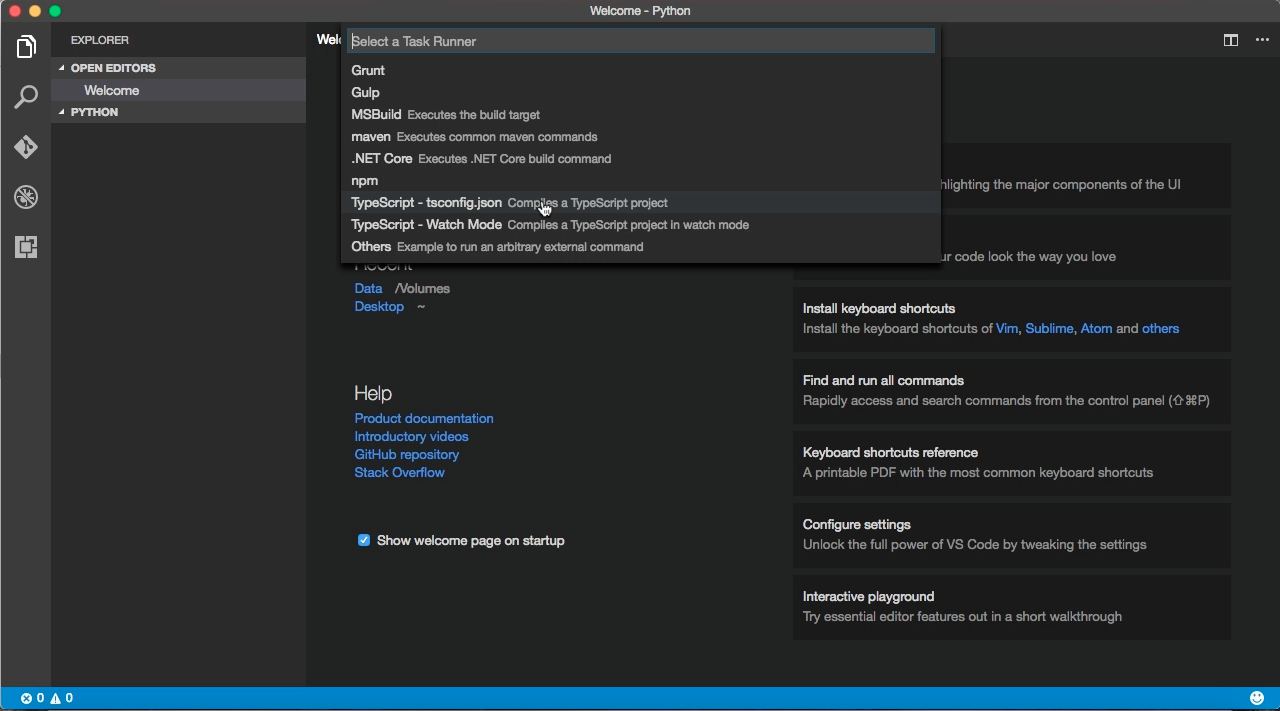This screenshot has width=1280, height=711.
Task: Open the Source Control (Git) view
Action: coord(26,147)
